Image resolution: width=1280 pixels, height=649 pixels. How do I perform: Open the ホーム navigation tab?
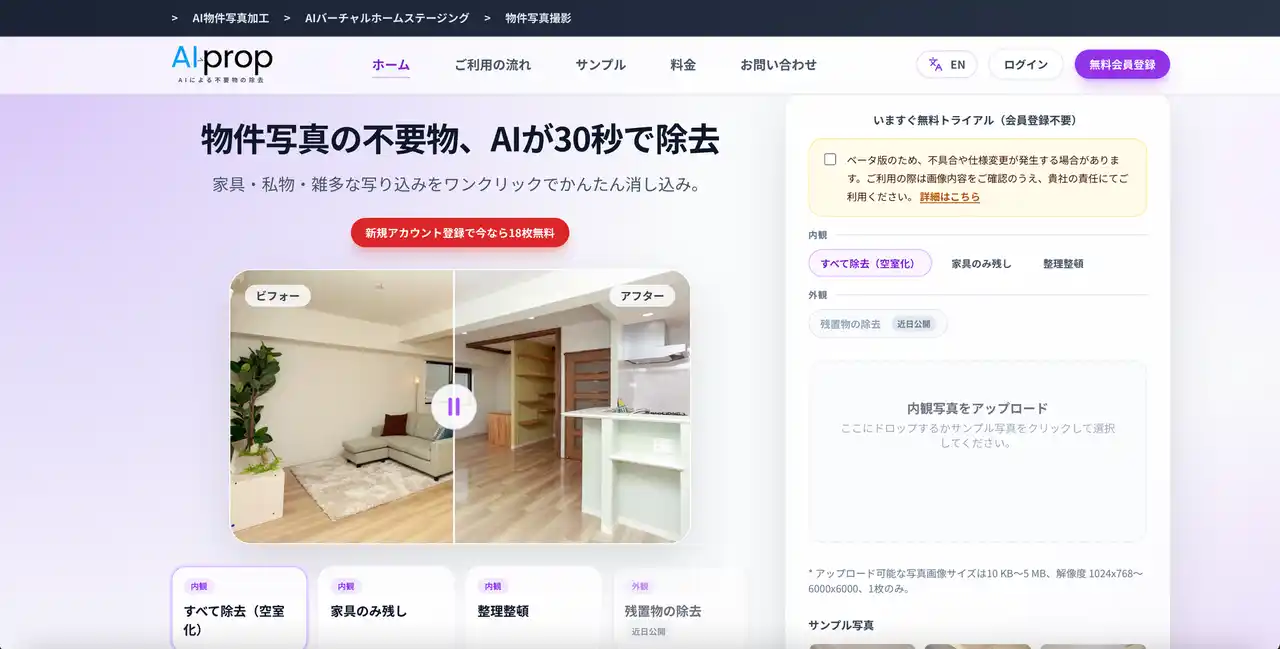point(391,65)
